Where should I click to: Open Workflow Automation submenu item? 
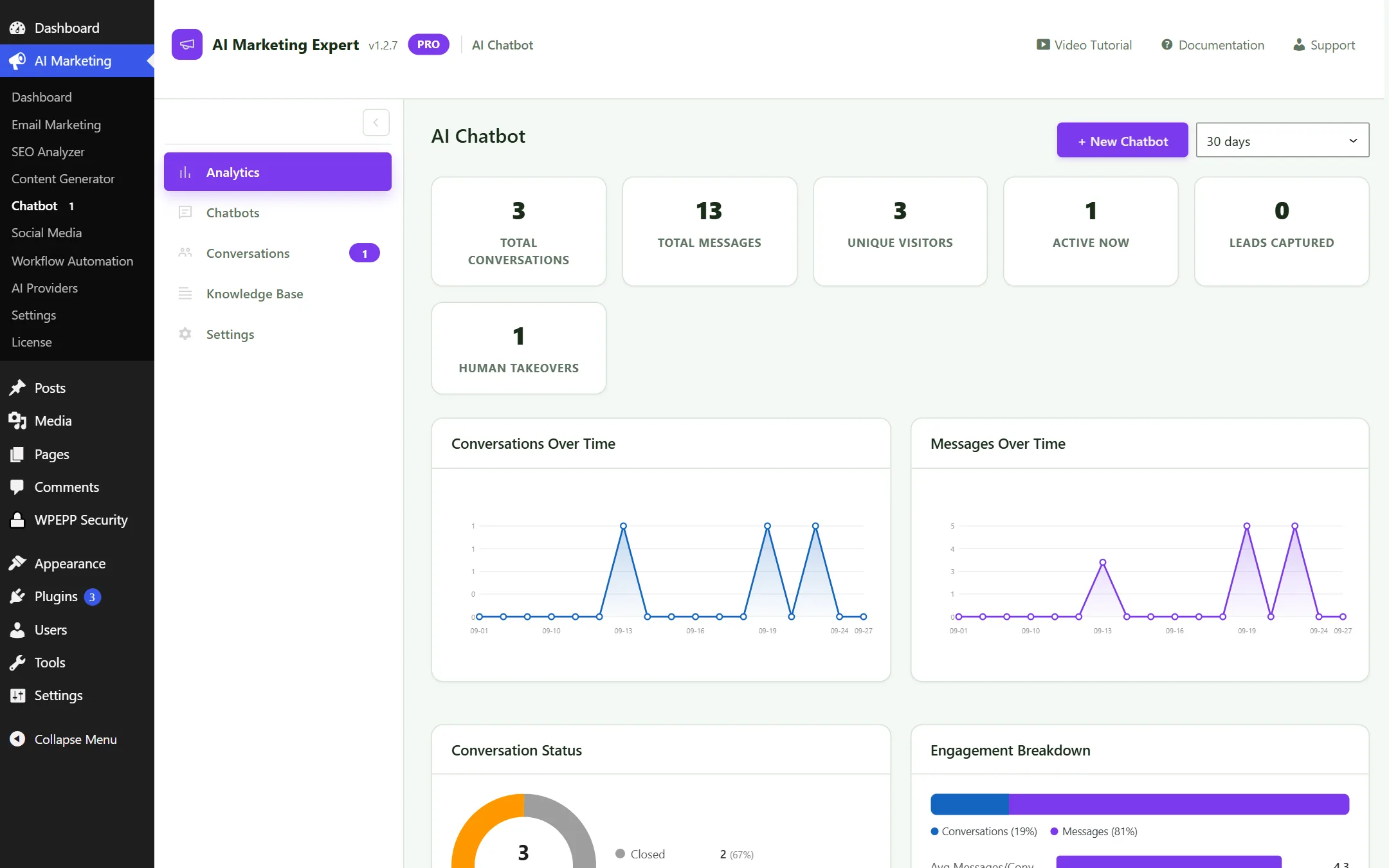(x=72, y=260)
